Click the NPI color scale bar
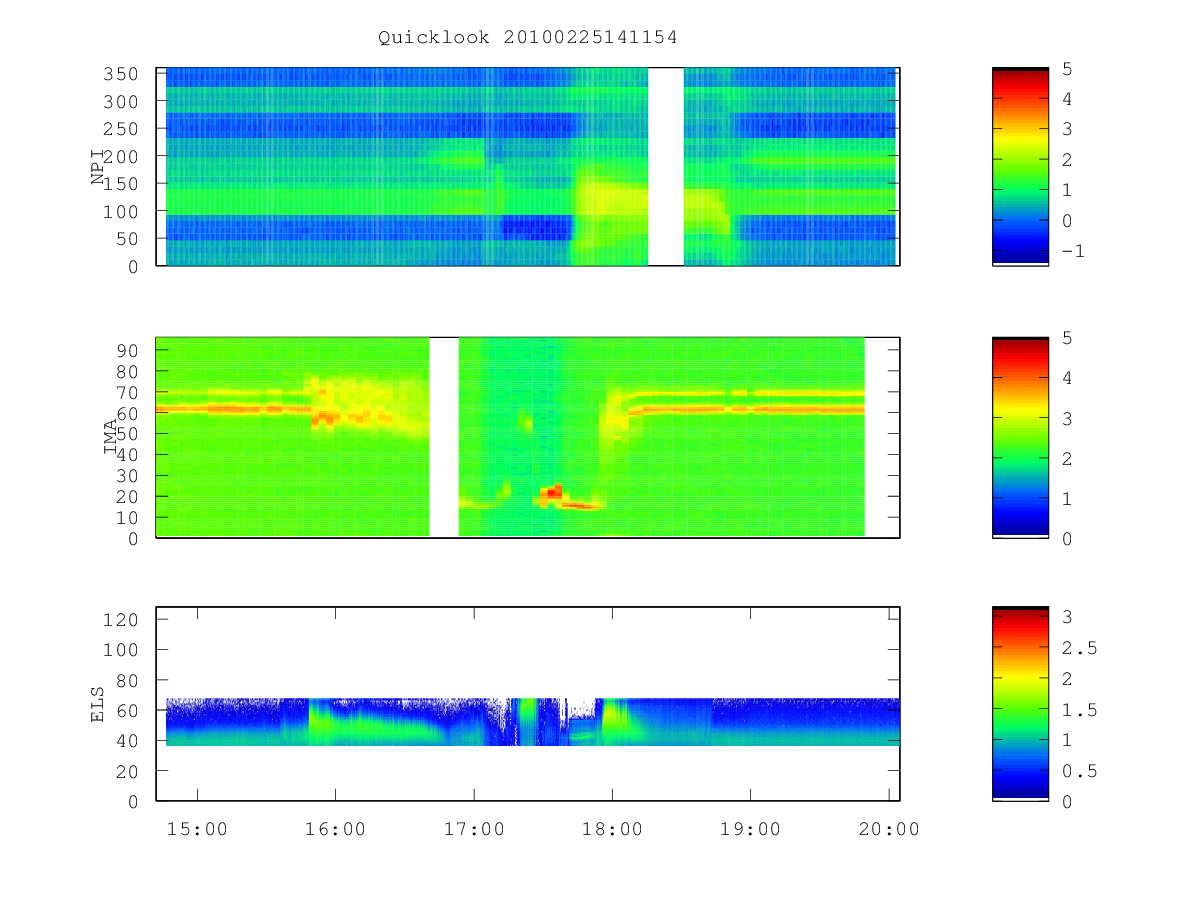Viewport: 1200px width, 900px height. [x=1020, y=166]
